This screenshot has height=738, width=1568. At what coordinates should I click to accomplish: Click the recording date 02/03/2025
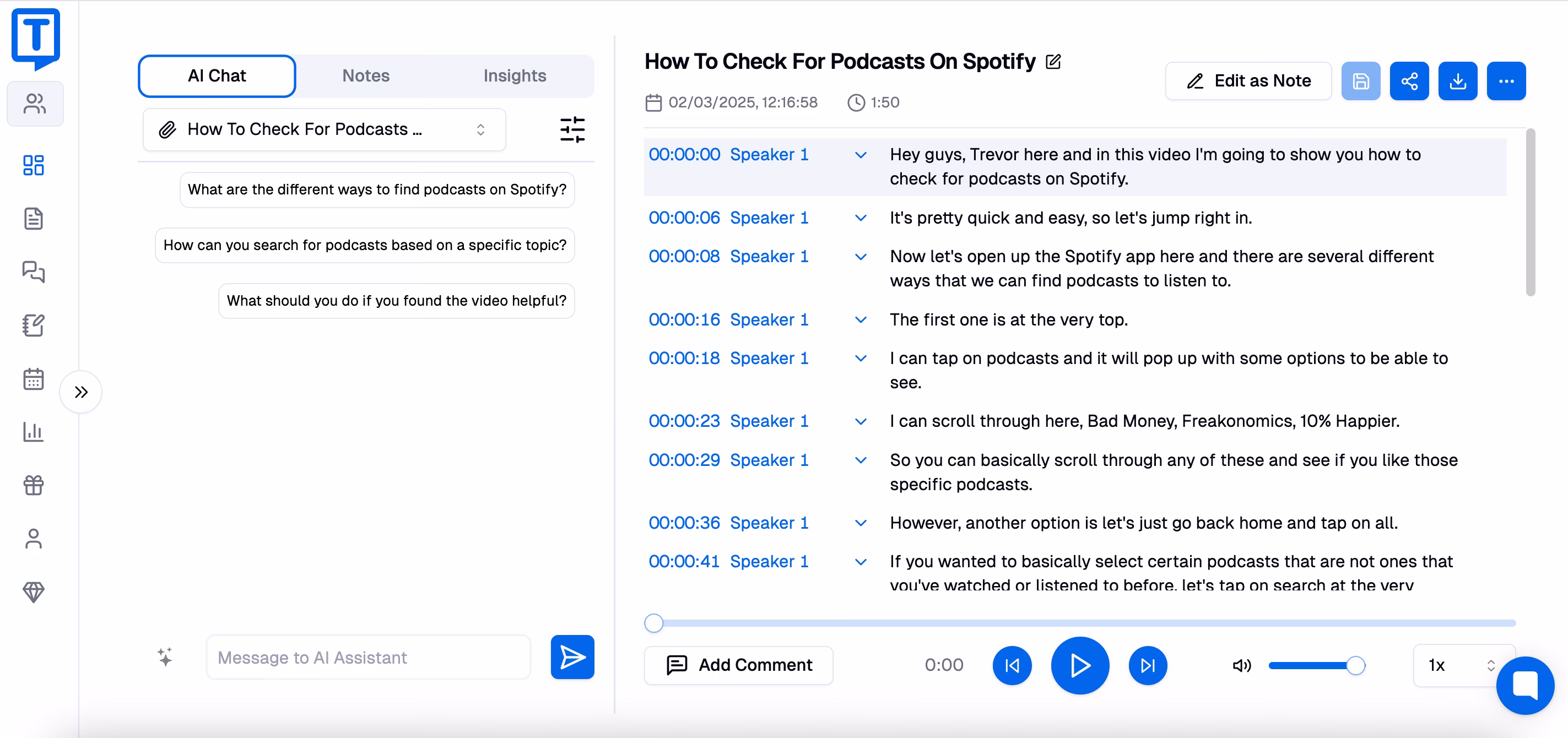click(x=742, y=102)
